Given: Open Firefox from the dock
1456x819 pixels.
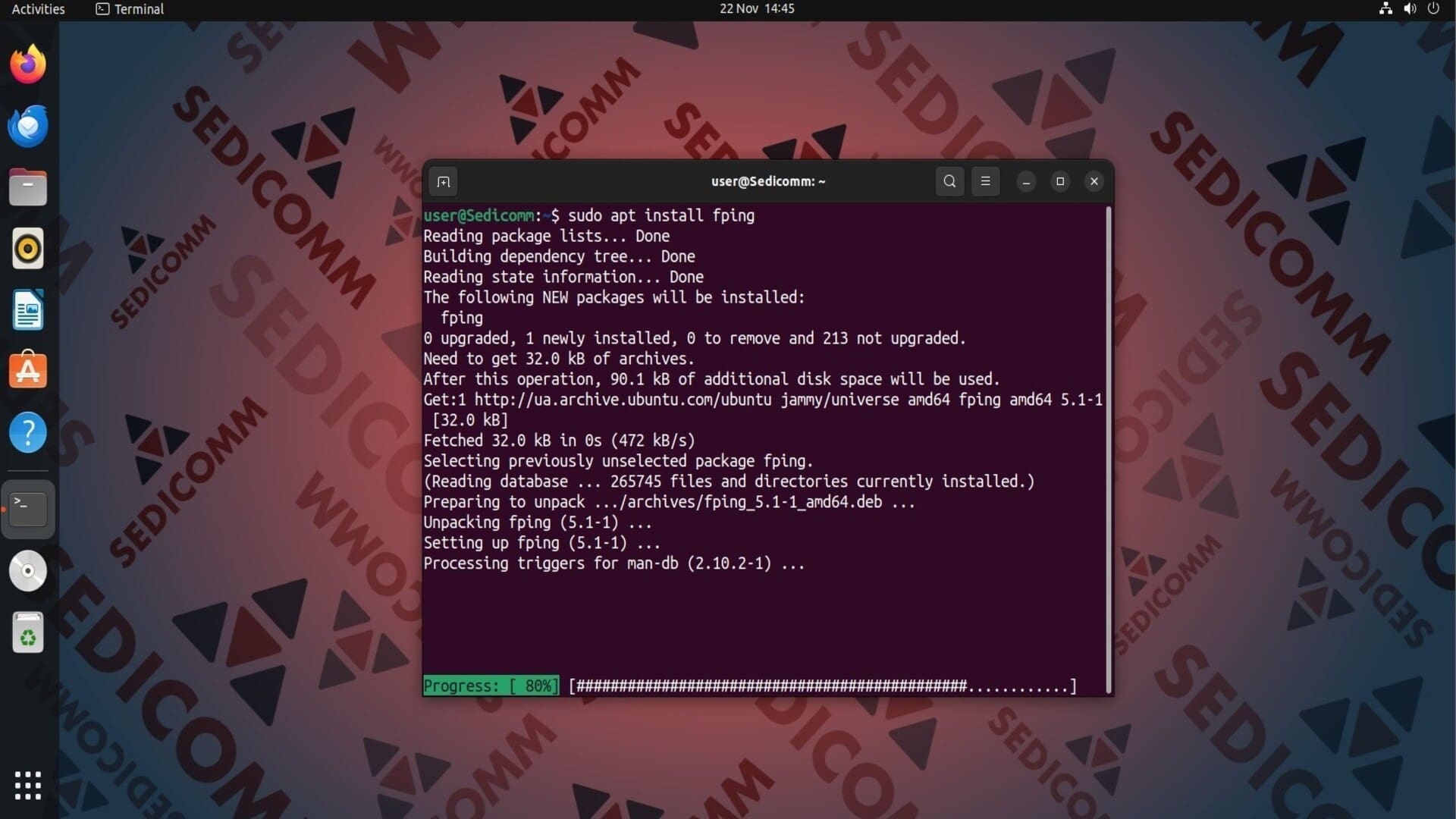Looking at the screenshot, I should 28,64.
